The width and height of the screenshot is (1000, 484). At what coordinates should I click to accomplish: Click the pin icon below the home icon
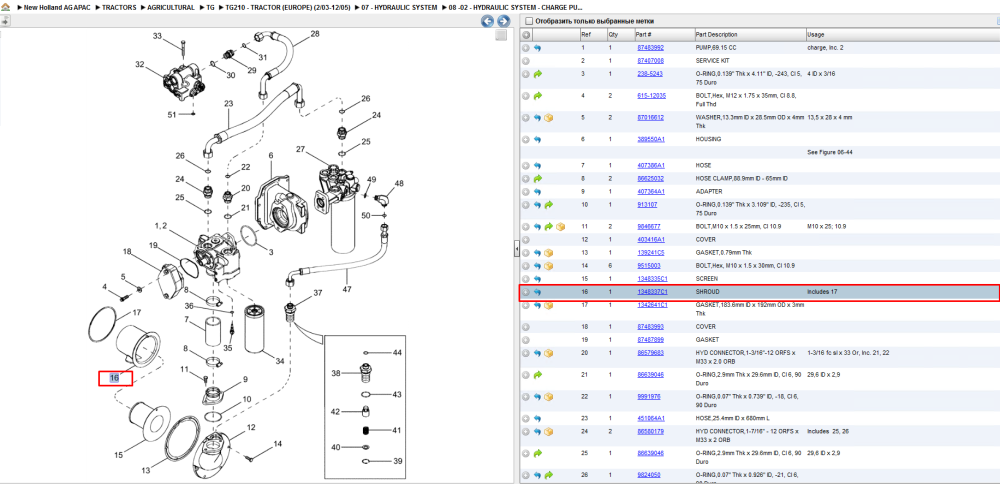pos(5,21)
